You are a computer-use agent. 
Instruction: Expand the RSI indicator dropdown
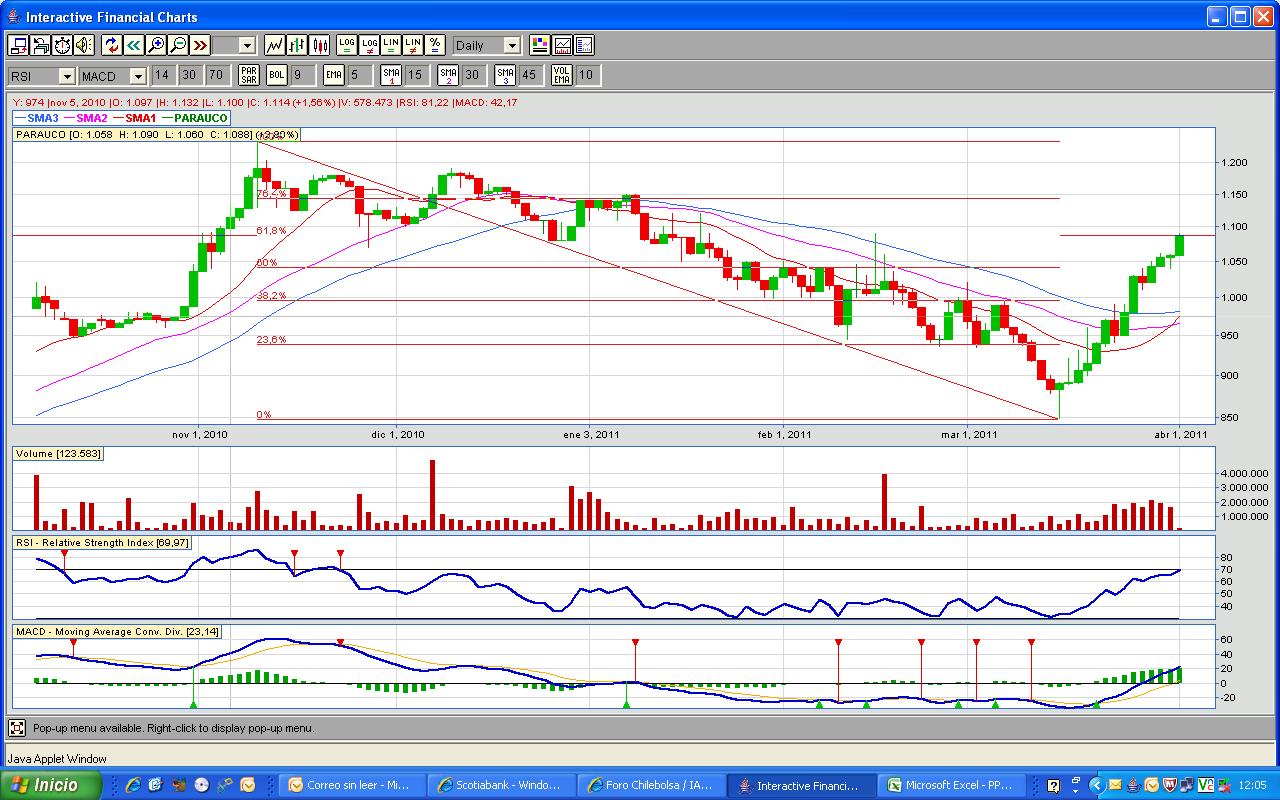[42, 76]
